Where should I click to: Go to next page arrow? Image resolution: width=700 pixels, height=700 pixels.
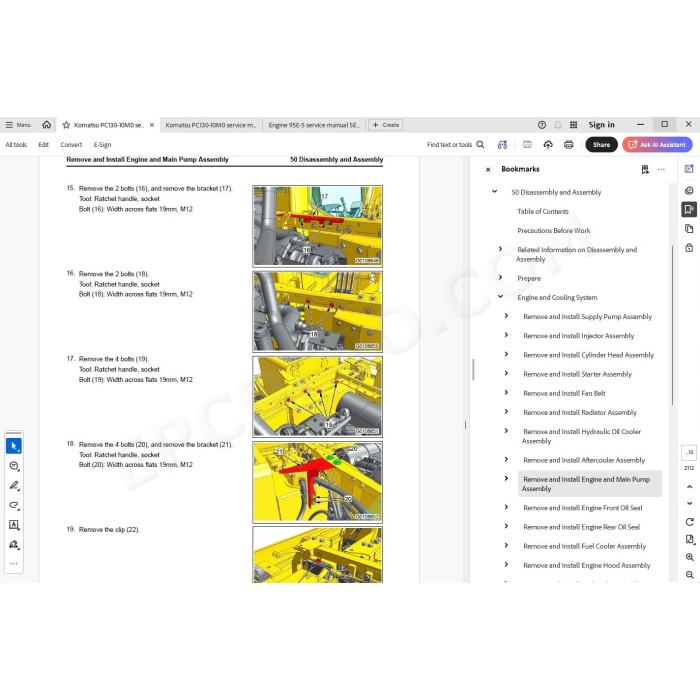pos(690,503)
